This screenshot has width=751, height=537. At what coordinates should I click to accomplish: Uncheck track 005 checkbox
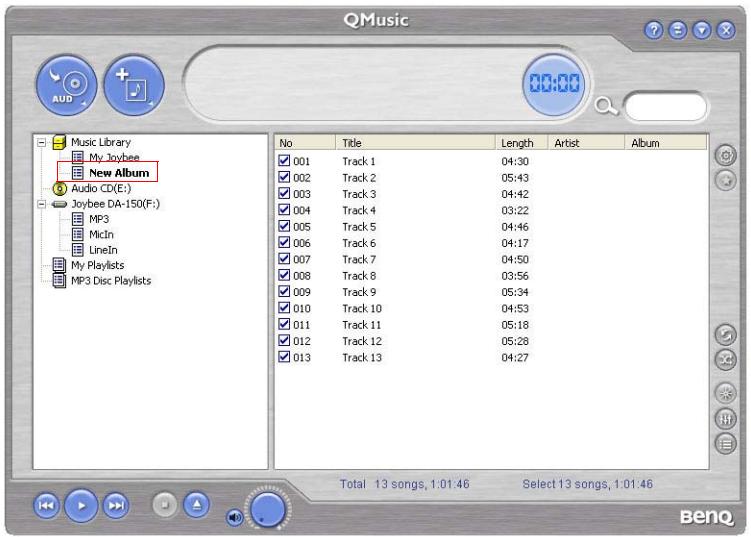pyautogui.click(x=284, y=226)
